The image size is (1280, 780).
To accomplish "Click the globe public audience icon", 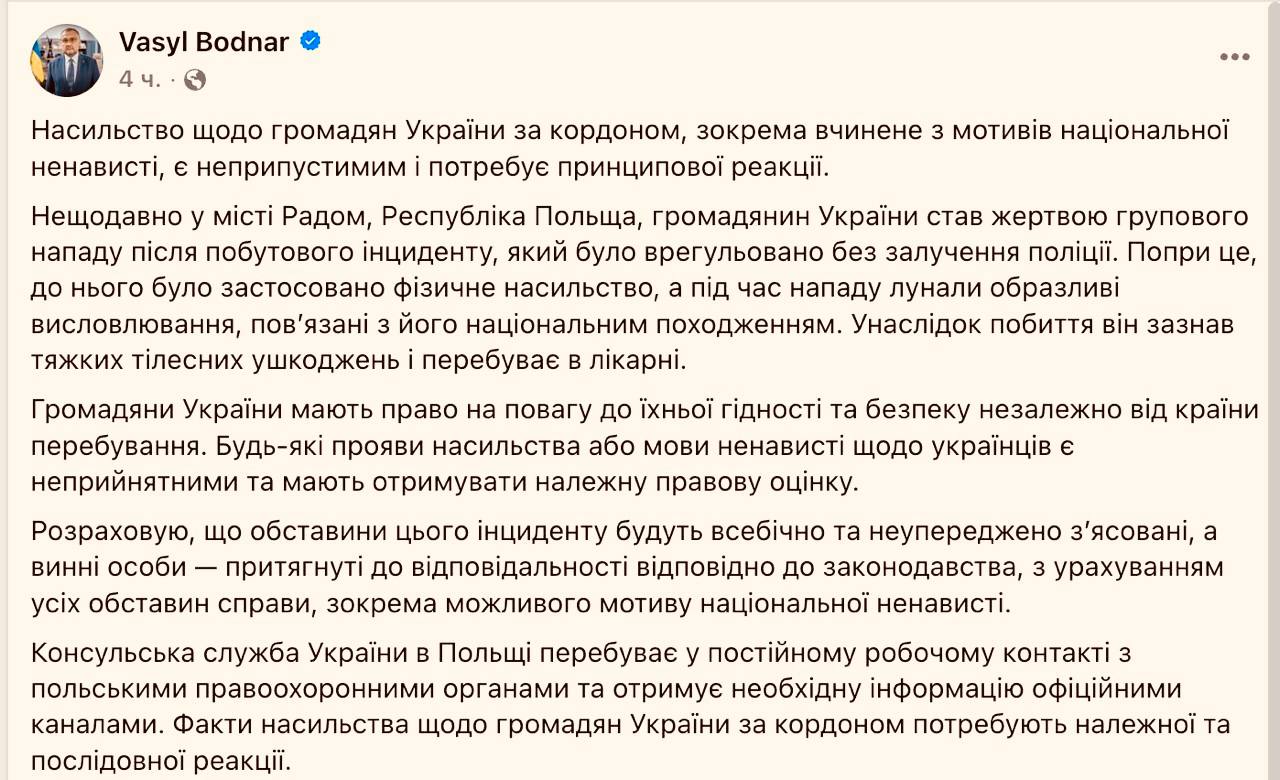I will click(x=195, y=80).
